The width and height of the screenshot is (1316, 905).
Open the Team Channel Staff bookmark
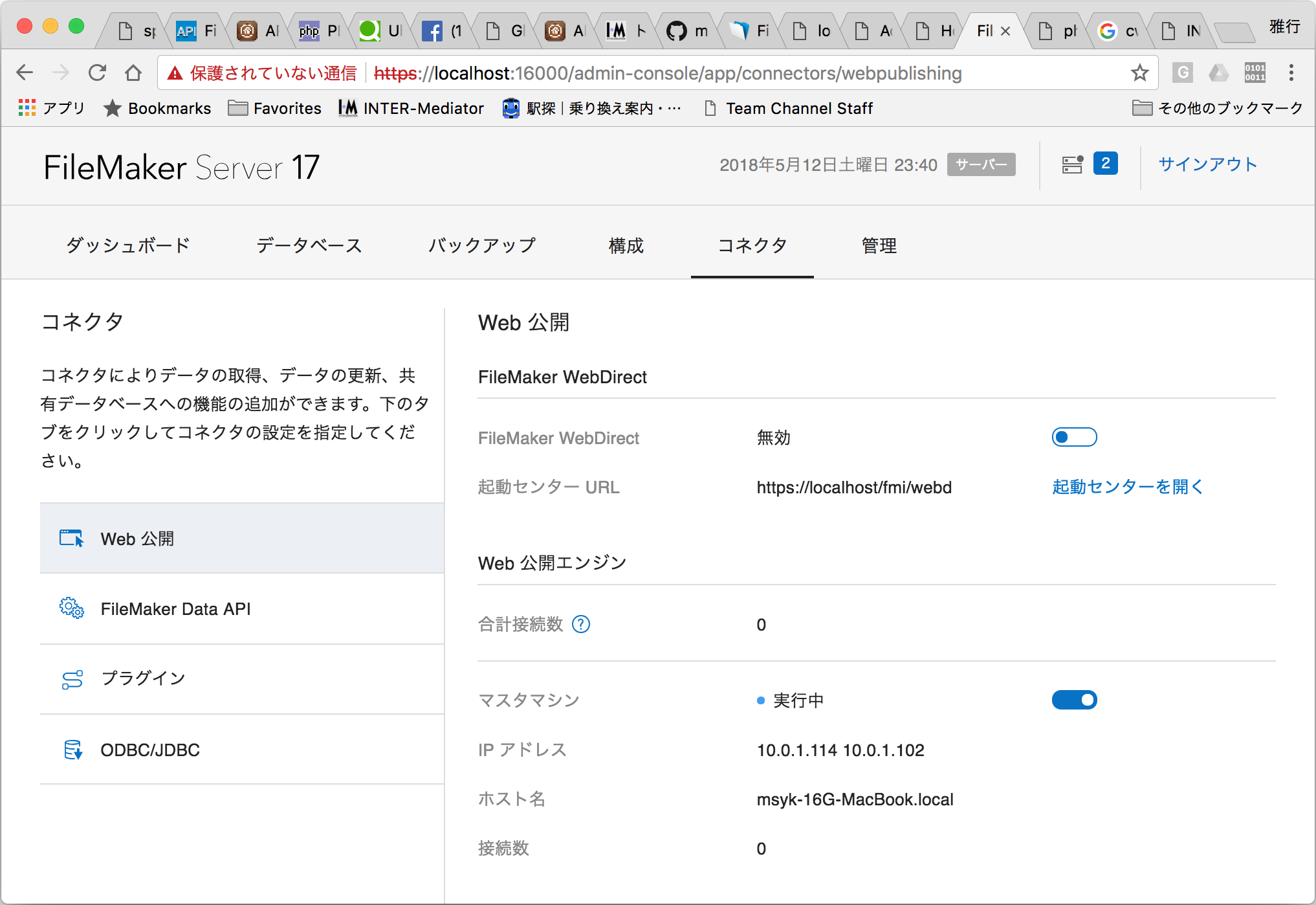(x=788, y=108)
